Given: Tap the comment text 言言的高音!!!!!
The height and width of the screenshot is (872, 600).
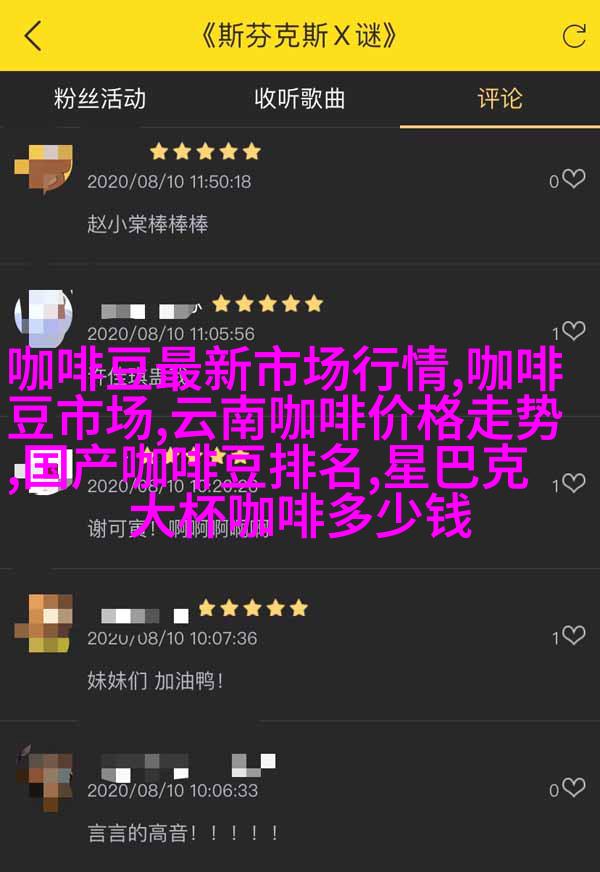Looking at the screenshot, I should [x=183, y=833].
